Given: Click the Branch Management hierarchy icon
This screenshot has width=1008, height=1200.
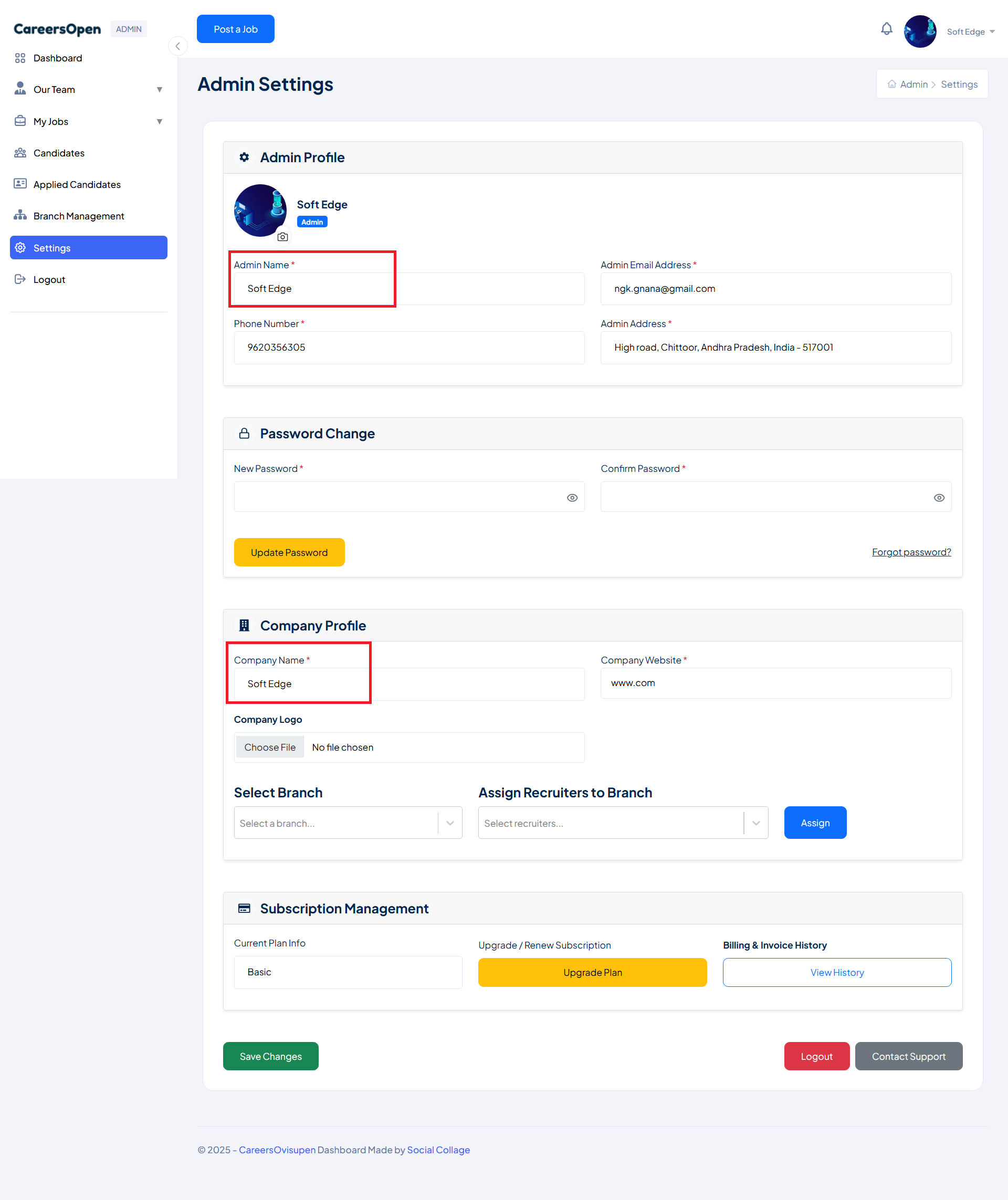Looking at the screenshot, I should click(x=20, y=215).
